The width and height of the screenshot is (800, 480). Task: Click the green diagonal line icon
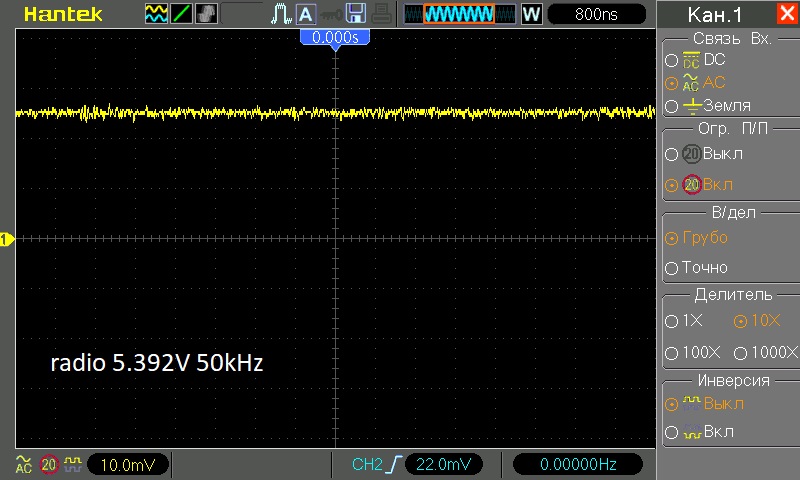[x=181, y=14]
